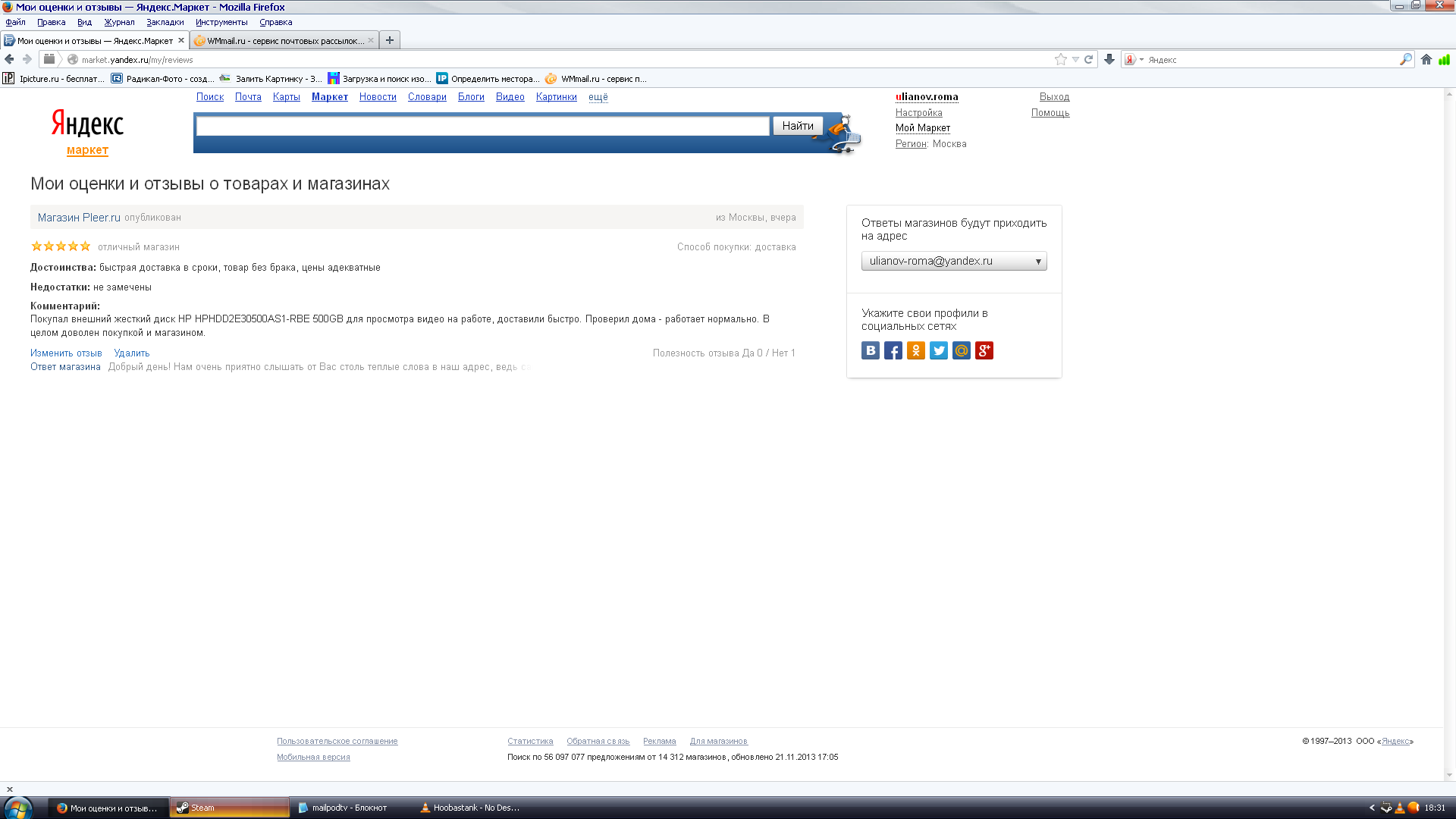Open Firefox home page icon
Image resolution: width=1456 pixels, height=819 pixels.
tap(1426, 59)
